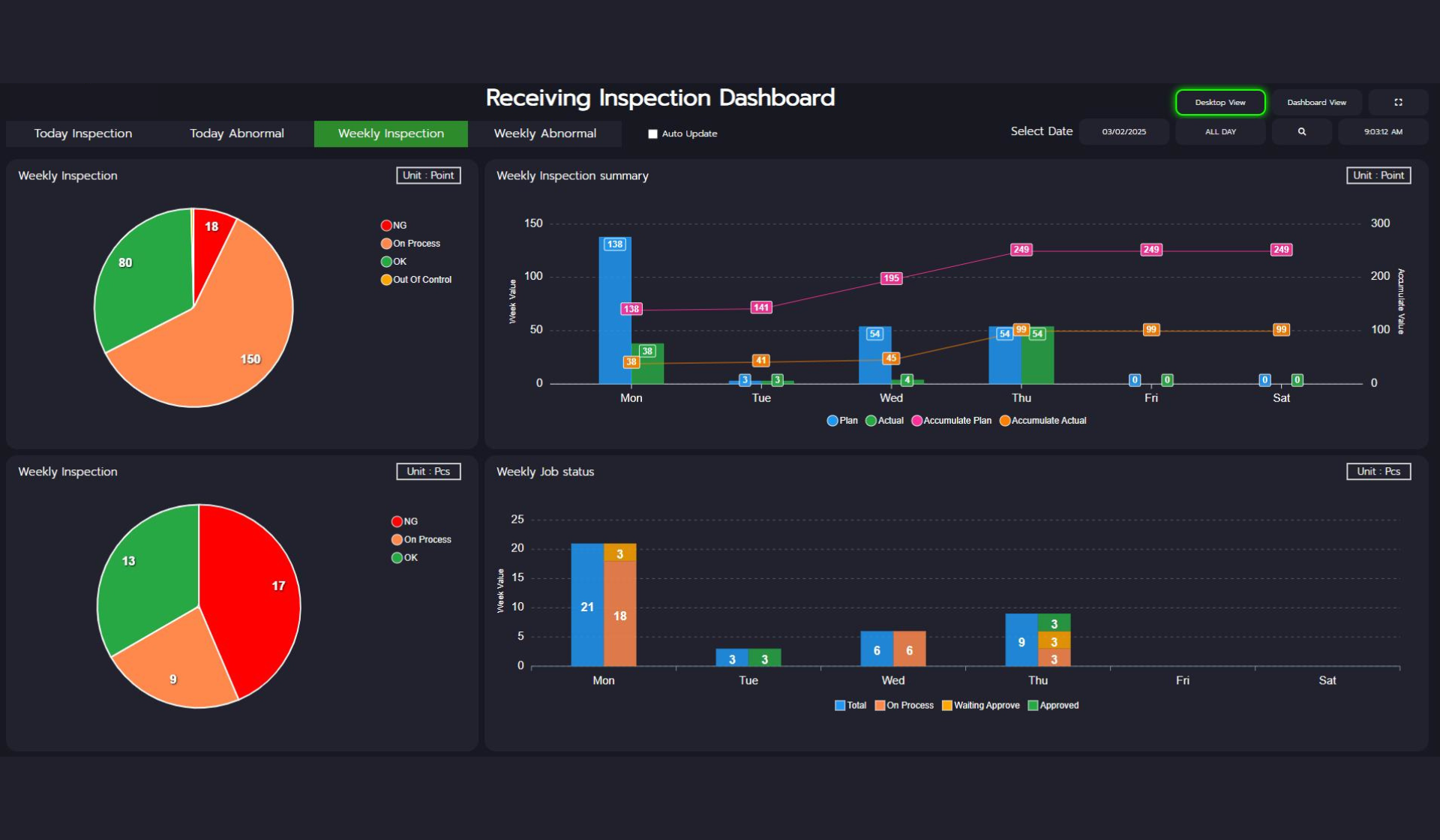Toggle the Accumulate Actual legend marker
The height and width of the screenshot is (840, 1440).
(x=1004, y=421)
